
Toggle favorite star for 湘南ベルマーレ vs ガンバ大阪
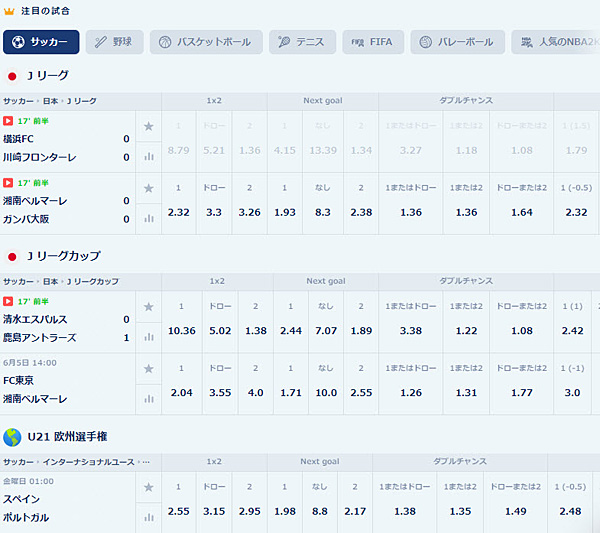(148, 188)
